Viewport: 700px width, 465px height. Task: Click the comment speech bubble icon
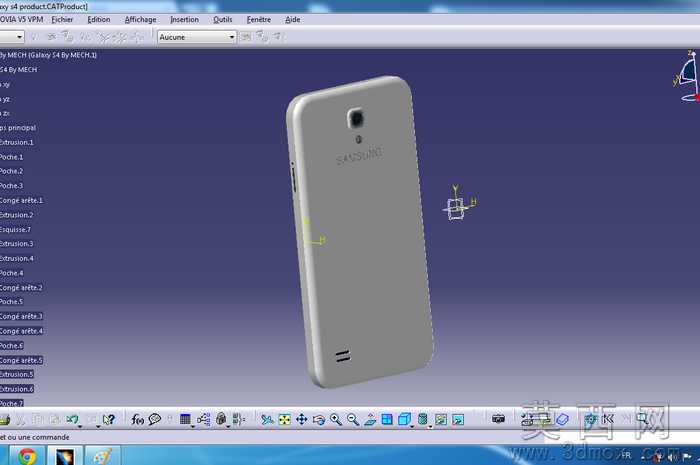(154, 419)
